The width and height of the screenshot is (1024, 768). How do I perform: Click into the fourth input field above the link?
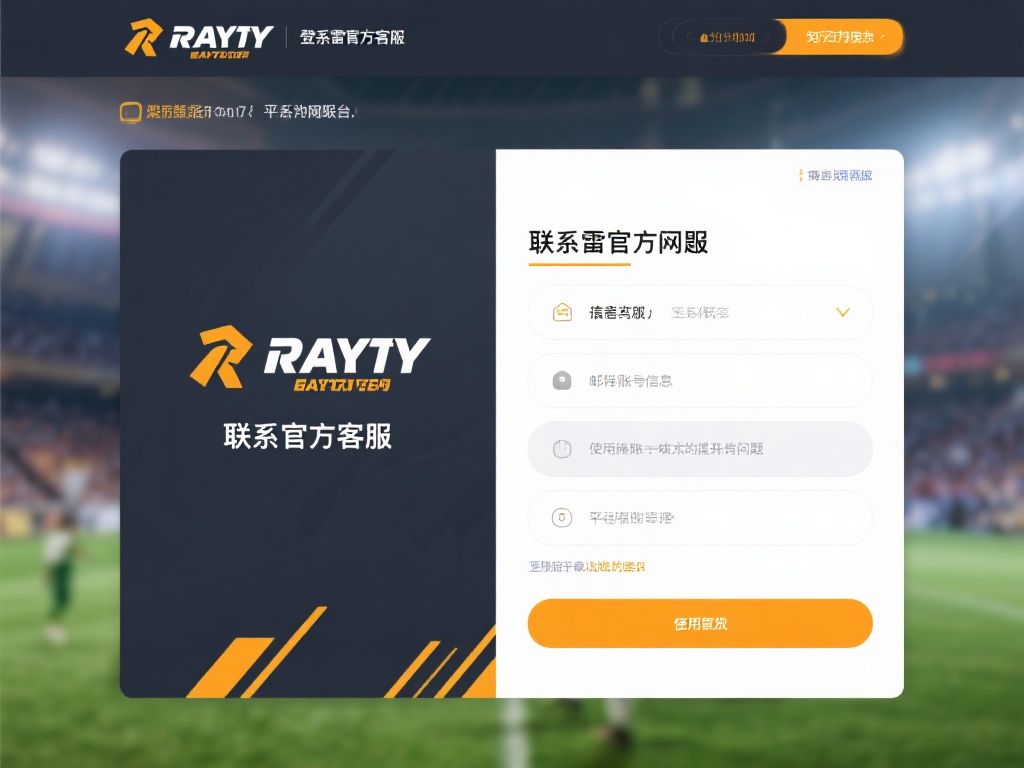pos(710,517)
